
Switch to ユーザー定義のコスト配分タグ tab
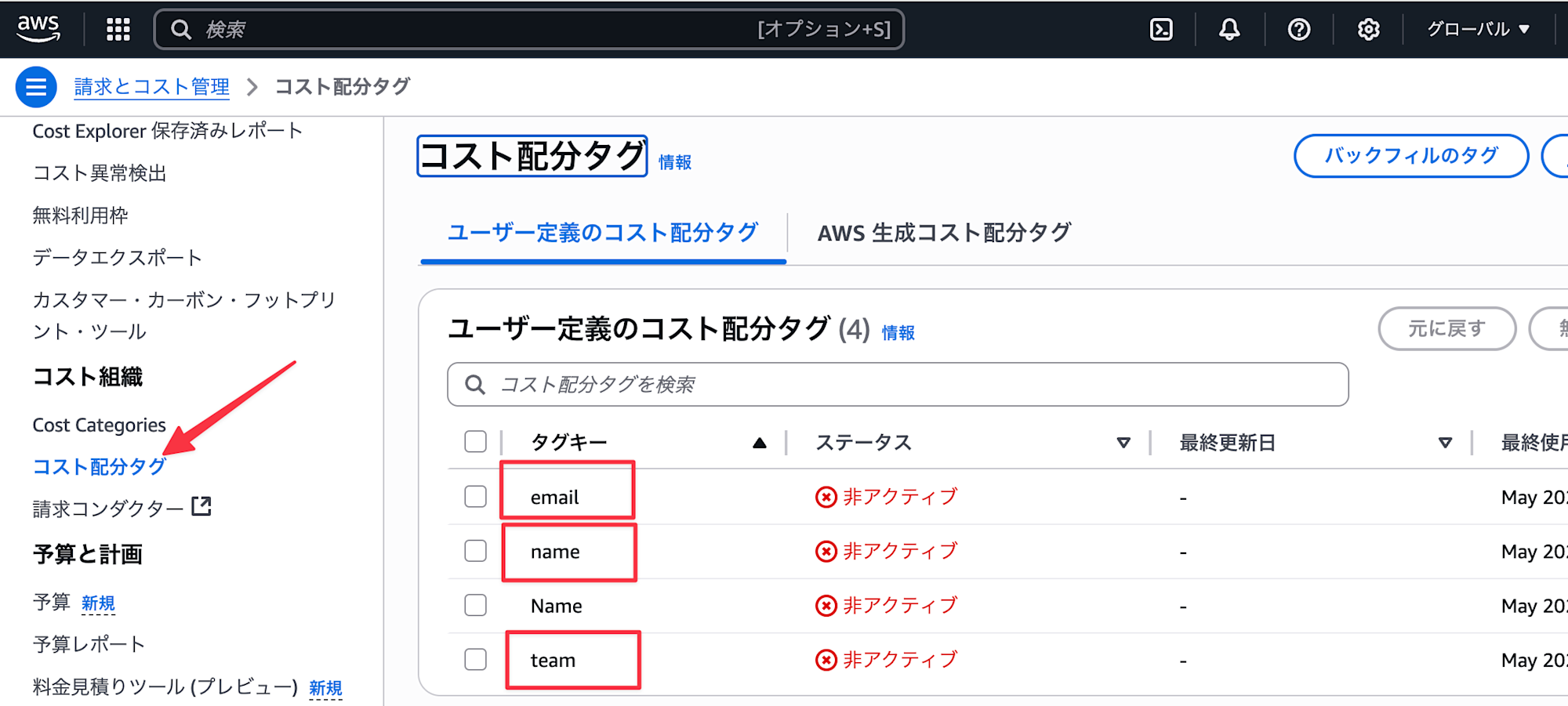click(603, 233)
